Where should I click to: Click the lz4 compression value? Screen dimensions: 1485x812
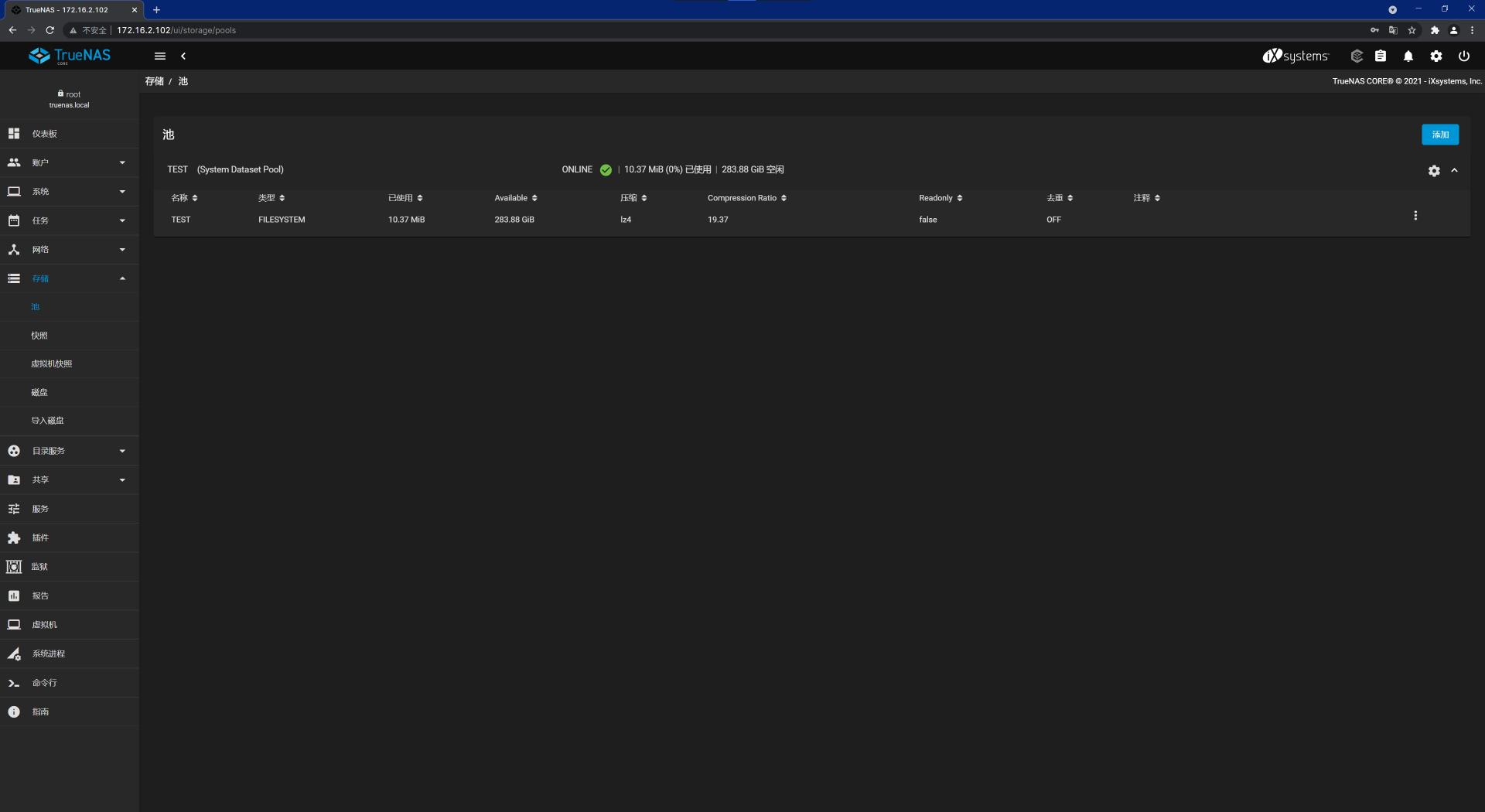pos(626,220)
